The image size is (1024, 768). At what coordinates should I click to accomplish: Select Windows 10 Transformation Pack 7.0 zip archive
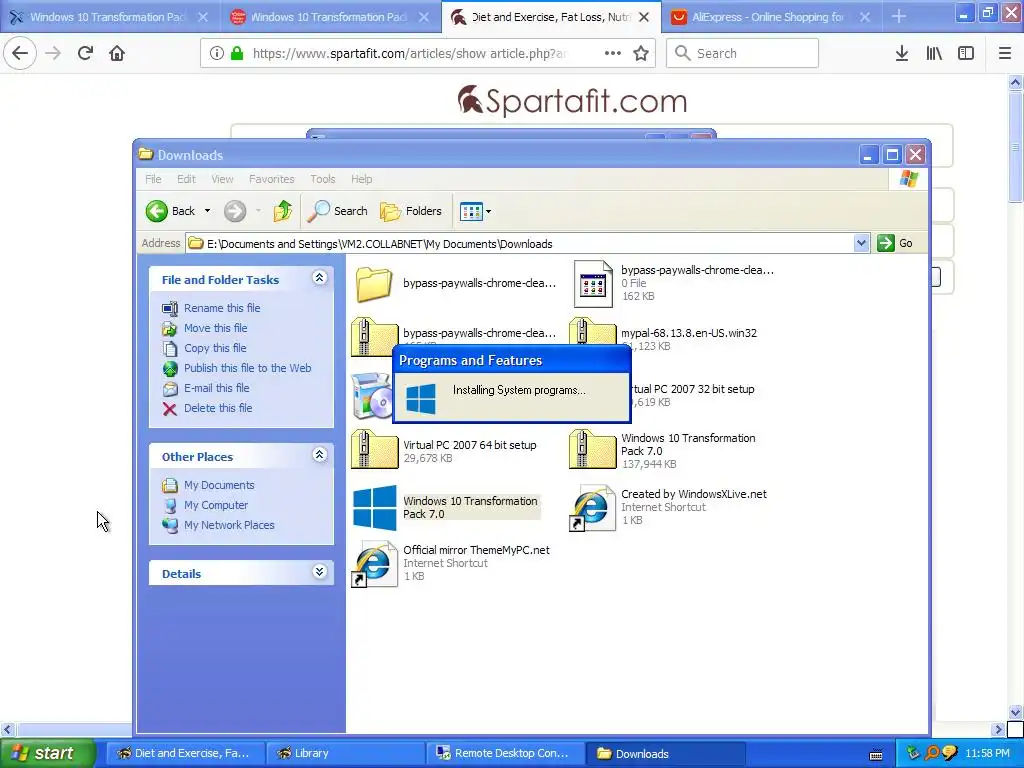point(662,451)
